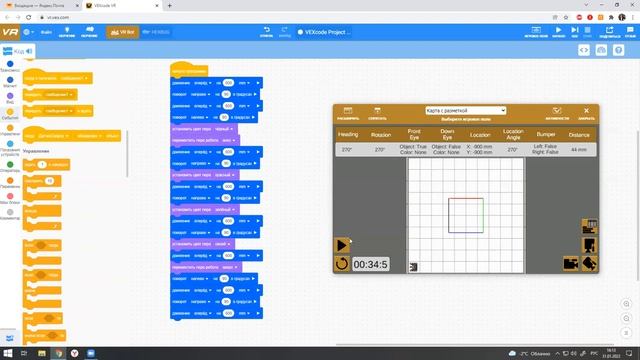Hide the playground window with Спрятать
Image resolution: width=640 pixels, height=360 pixels.
coord(377,113)
